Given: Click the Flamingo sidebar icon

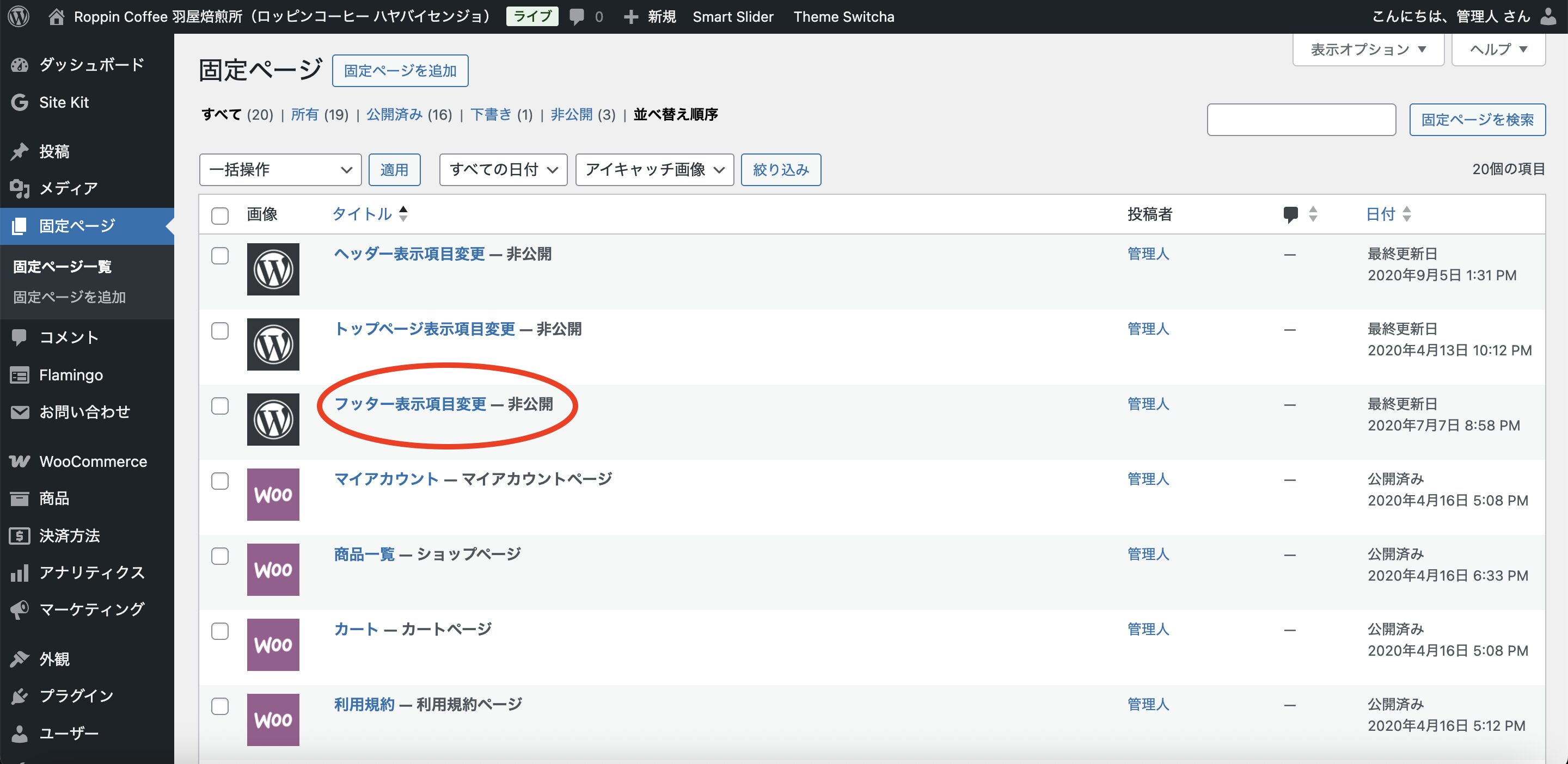Looking at the screenshot, I should 20,375.
